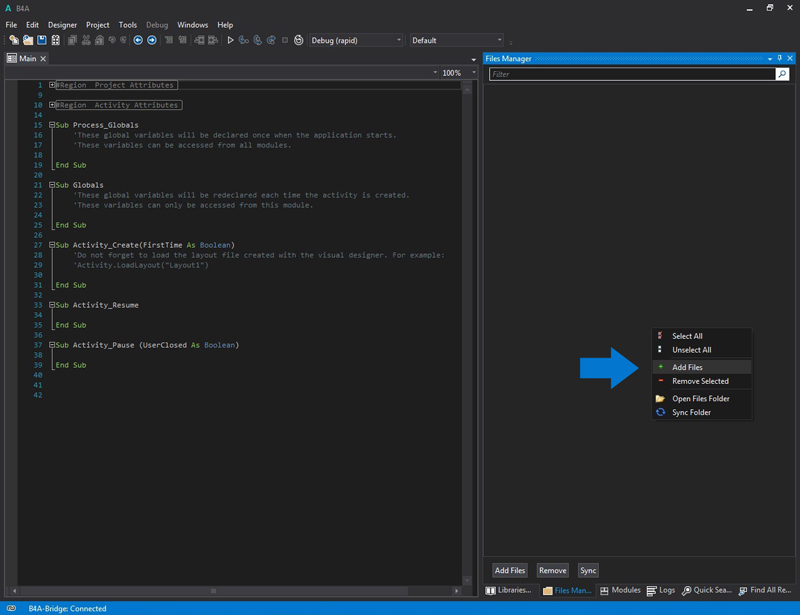Click the search magnifier in Files Manager

[782, 74]
